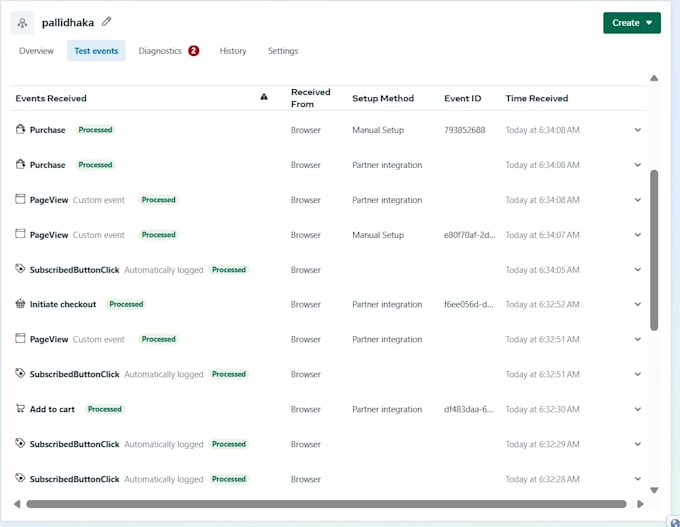Click the warning triangle icon in the table header
This screenshot has width=680, height=527.
[x=264, y=97]
